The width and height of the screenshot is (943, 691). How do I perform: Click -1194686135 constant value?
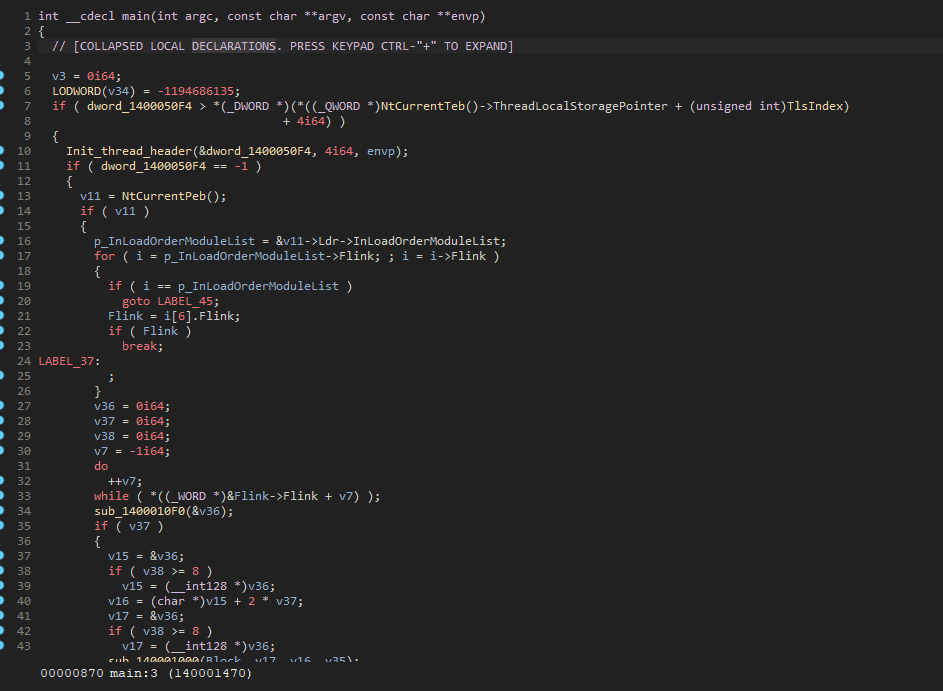[x=195, y=91]
